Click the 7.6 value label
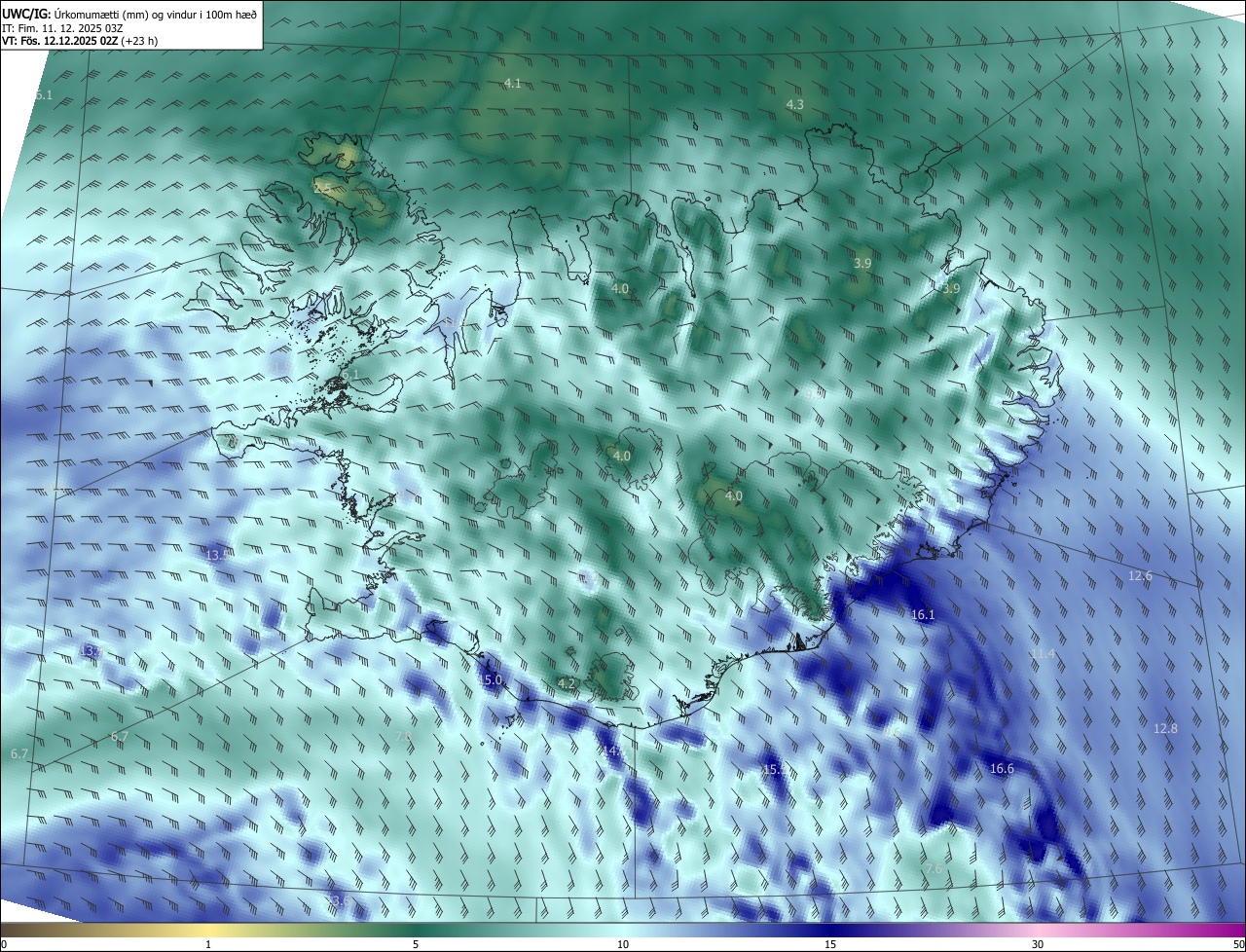 (934, 867)
